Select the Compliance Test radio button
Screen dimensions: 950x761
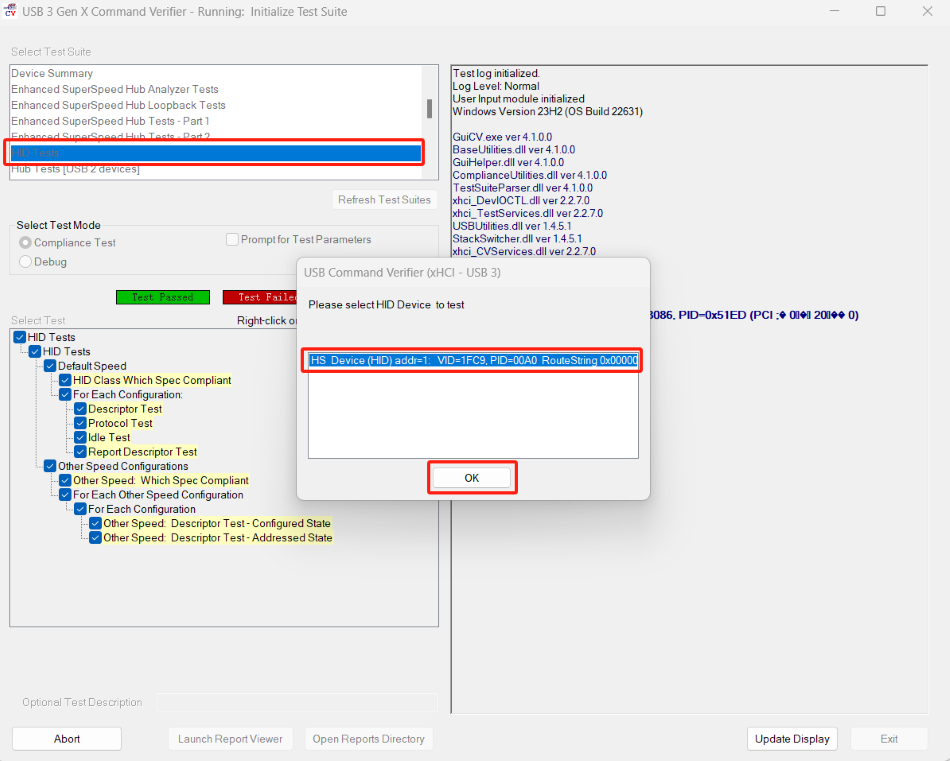point(25,242)
